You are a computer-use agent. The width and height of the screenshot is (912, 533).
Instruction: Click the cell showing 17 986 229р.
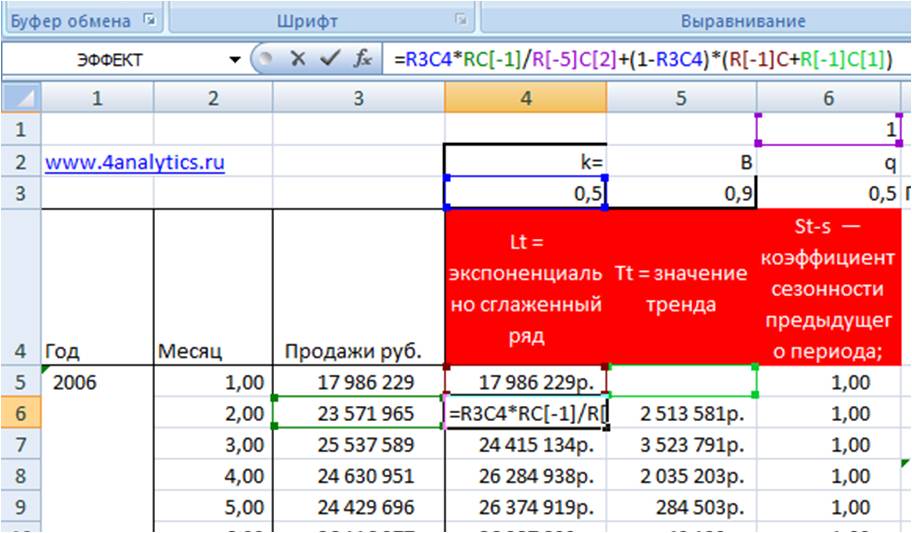[526, 382]
